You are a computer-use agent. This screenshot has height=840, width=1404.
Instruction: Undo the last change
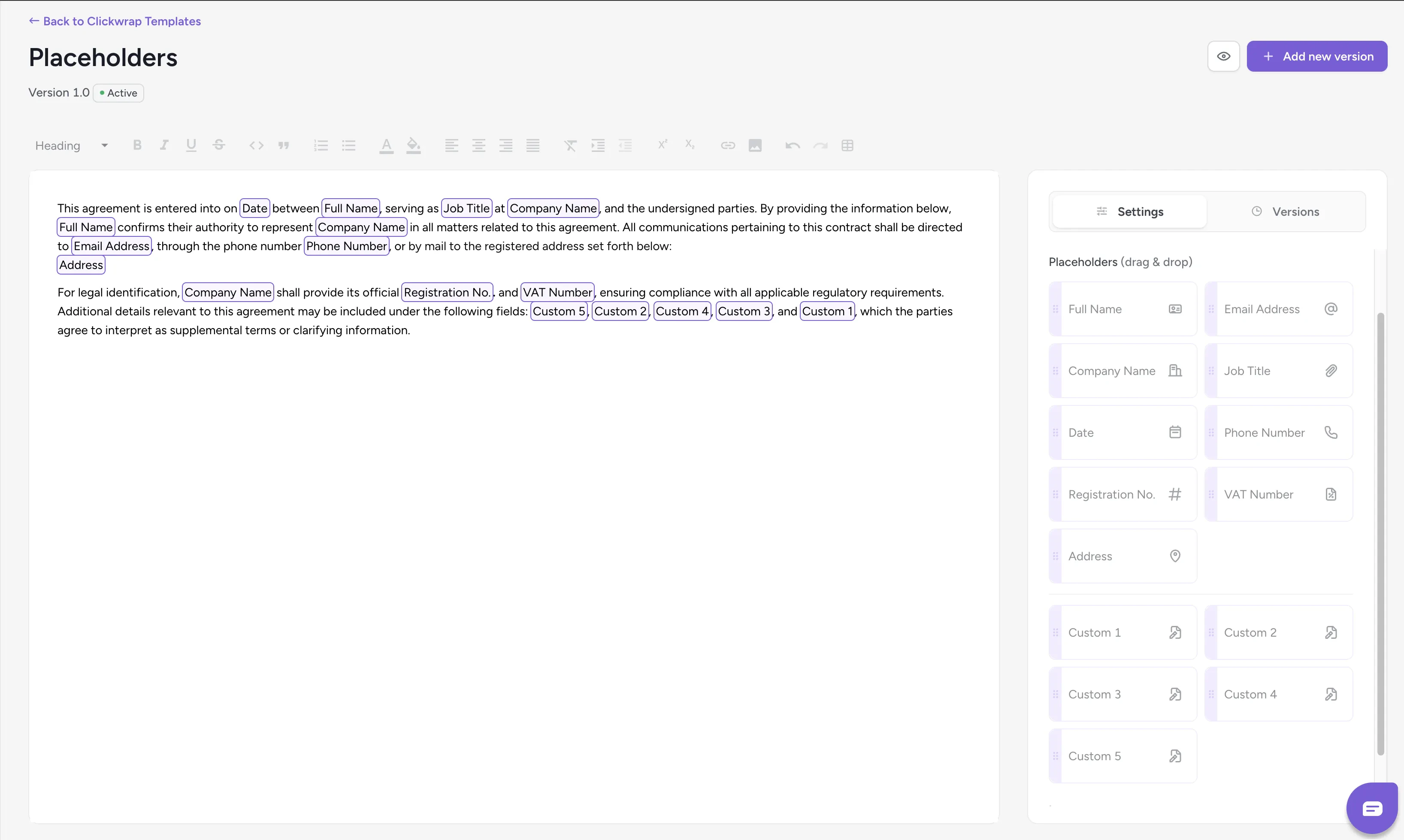tap(791, 145)
